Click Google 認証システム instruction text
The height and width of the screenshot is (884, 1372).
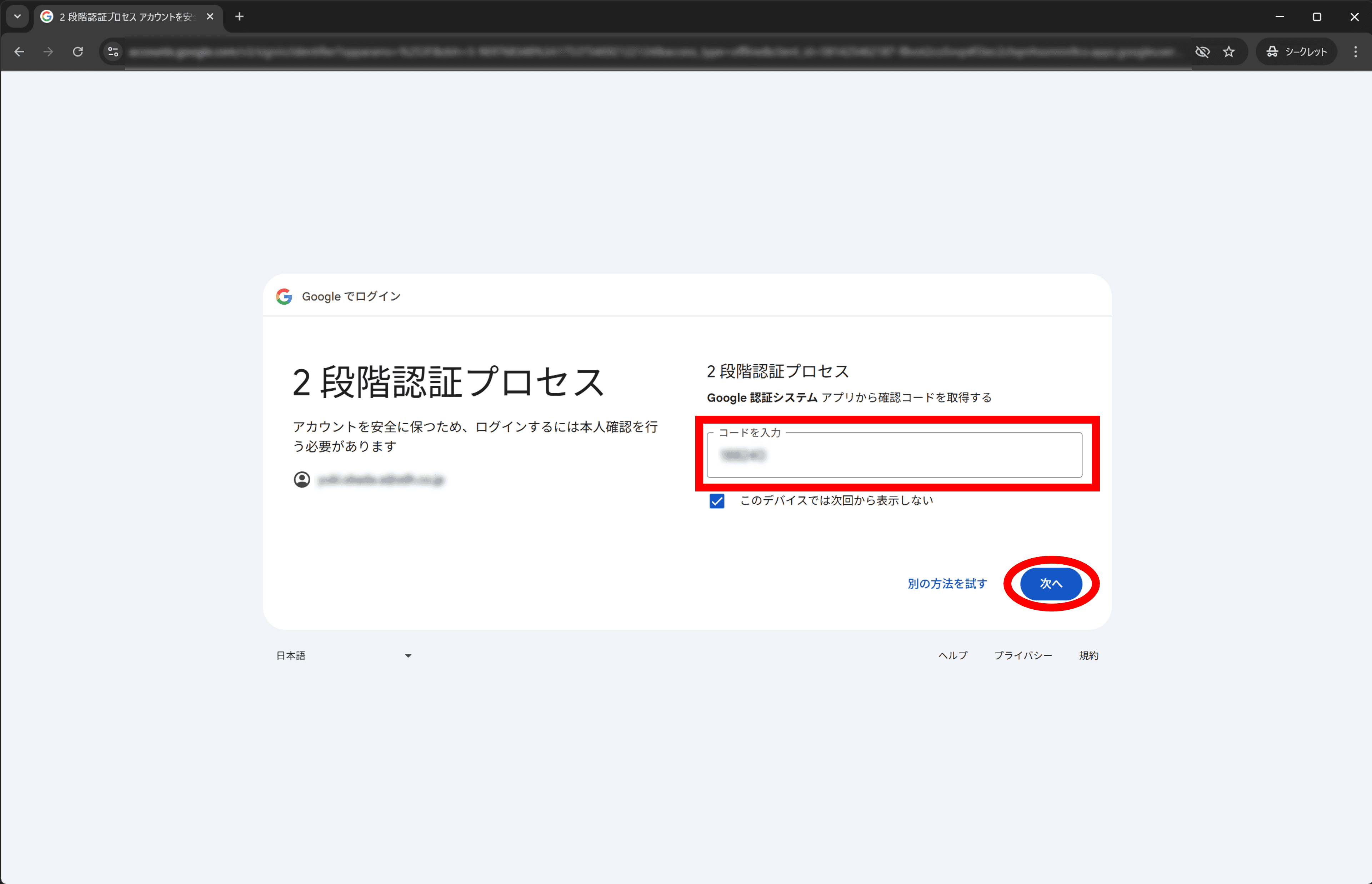click(849, 397)
